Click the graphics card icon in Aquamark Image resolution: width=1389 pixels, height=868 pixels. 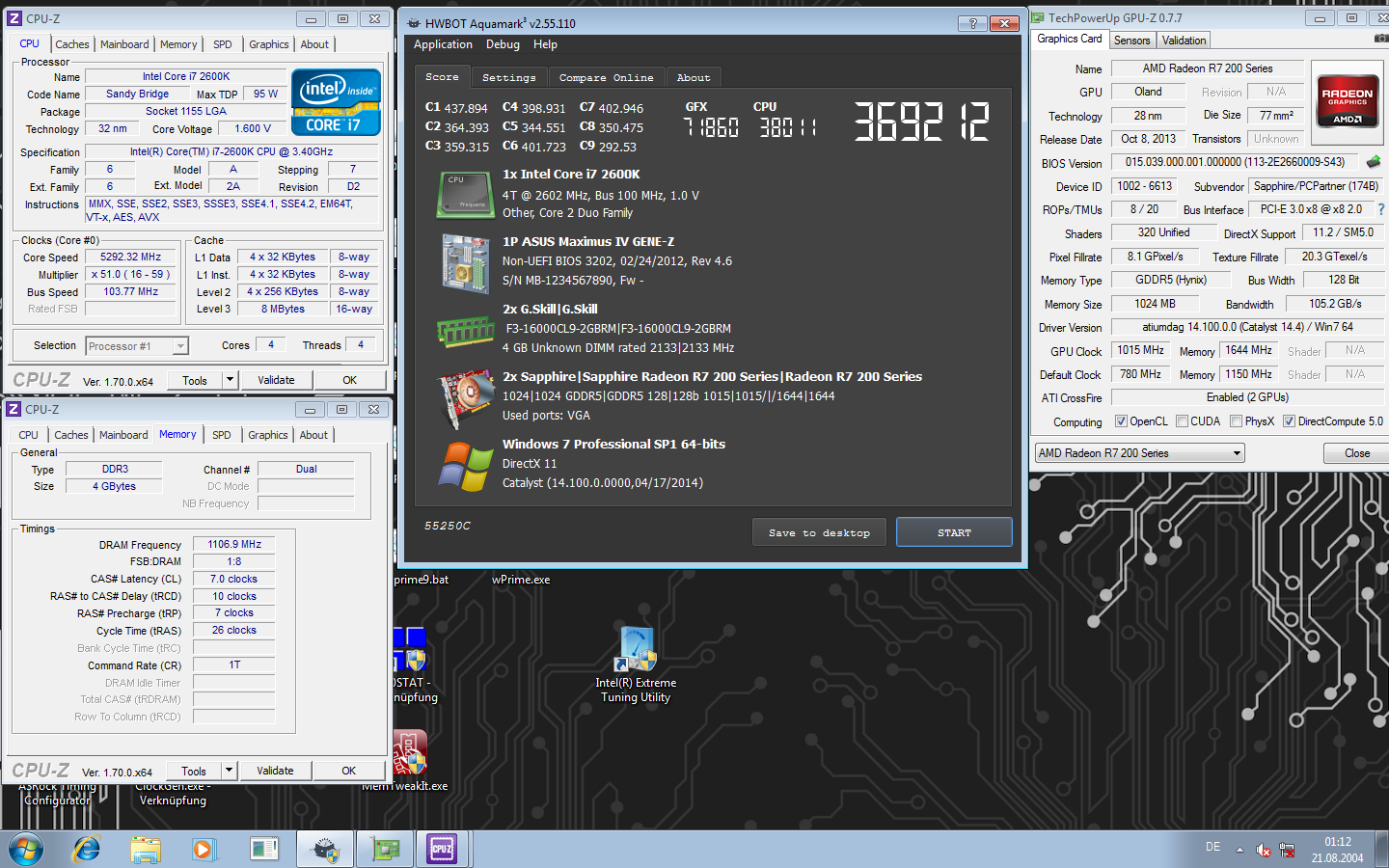tap(466, 397)
